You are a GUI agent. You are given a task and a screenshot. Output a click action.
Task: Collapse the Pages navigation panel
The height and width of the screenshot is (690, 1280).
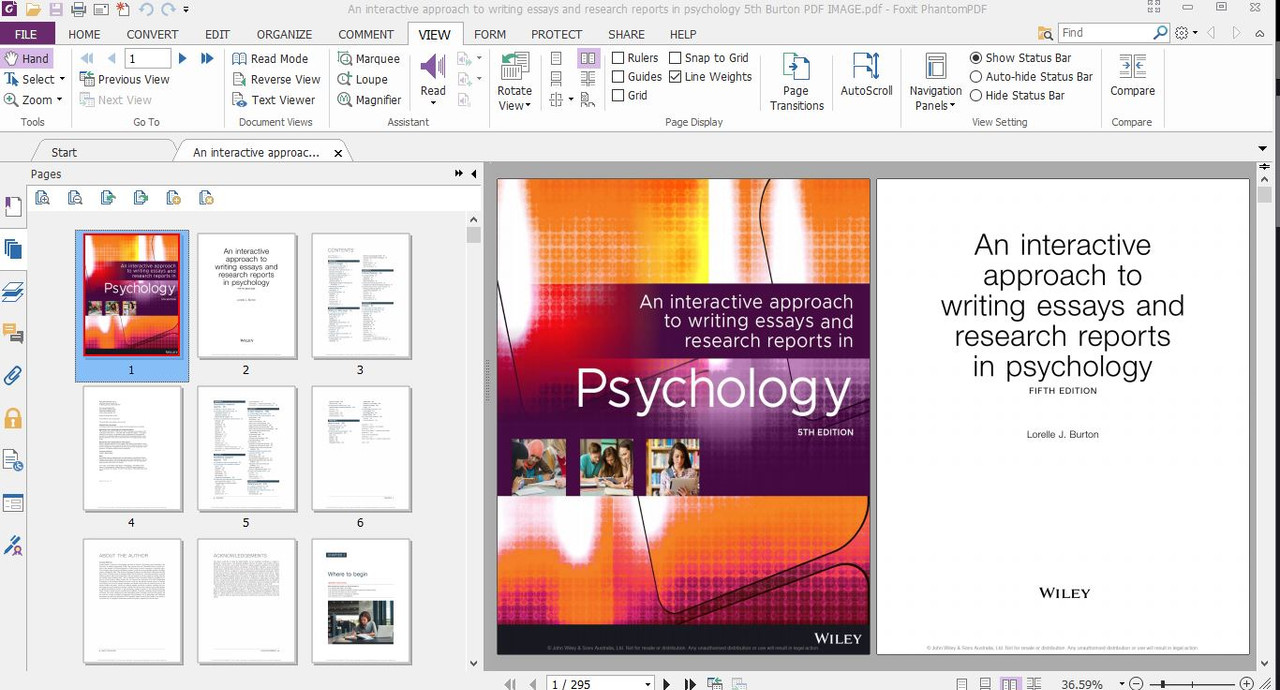point(474,174)
